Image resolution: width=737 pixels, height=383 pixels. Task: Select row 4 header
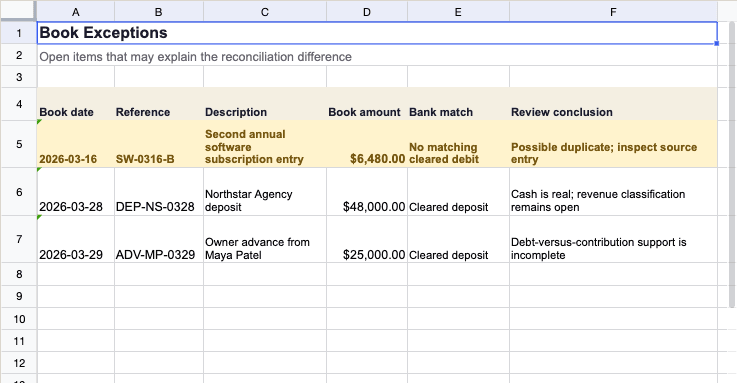(19, 104)
